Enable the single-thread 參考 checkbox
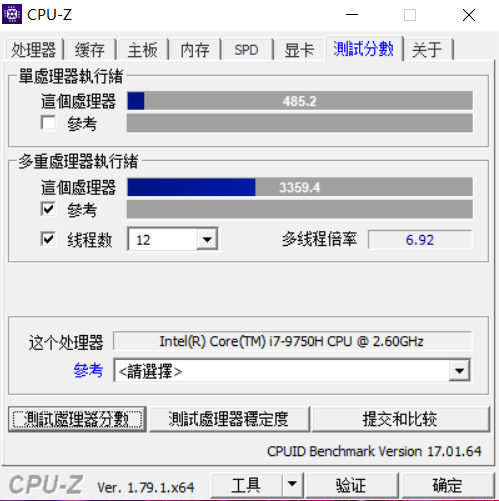499x501 pixels. tap(48, 123)
